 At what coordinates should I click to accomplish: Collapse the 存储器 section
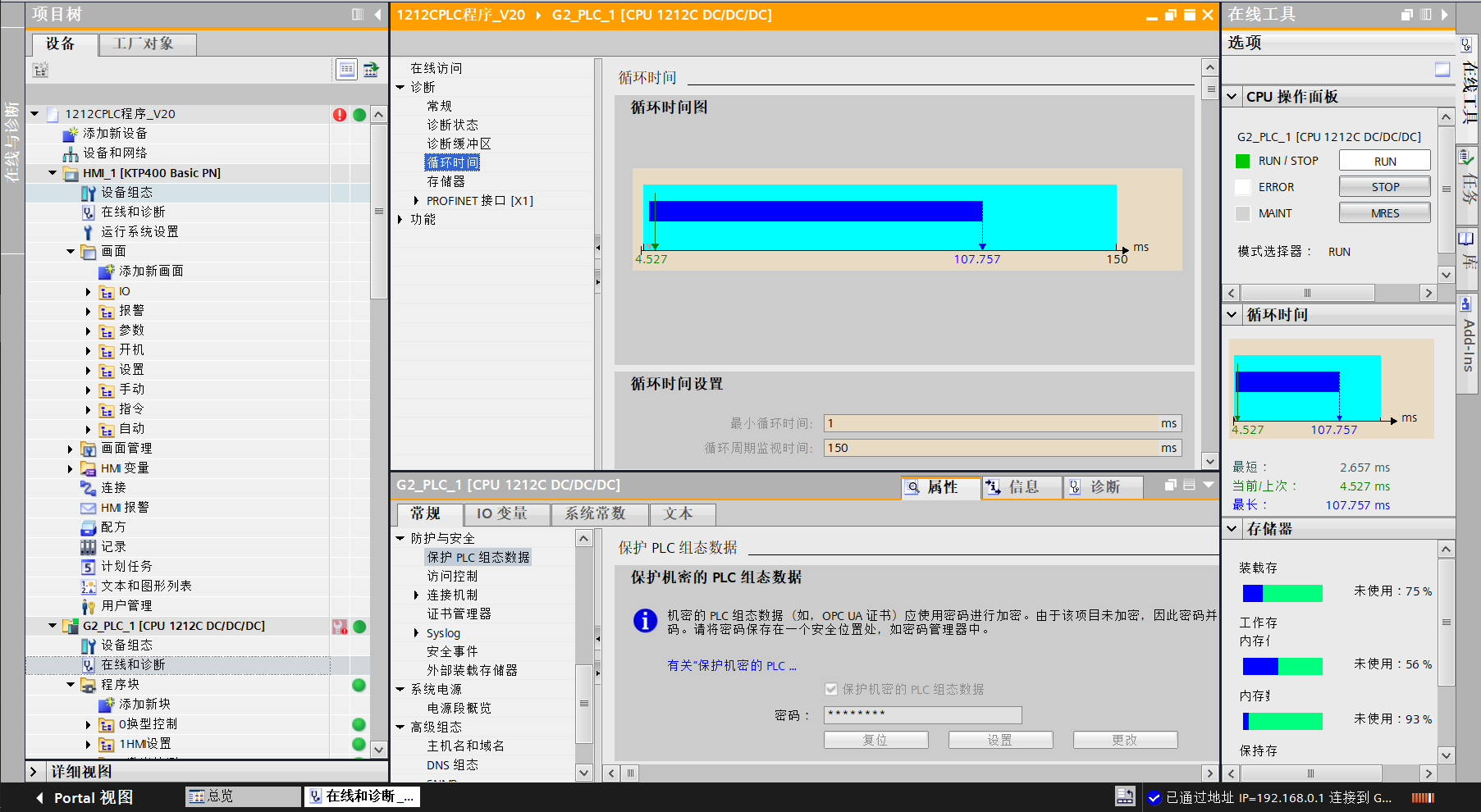click(x=1232, y=529)
